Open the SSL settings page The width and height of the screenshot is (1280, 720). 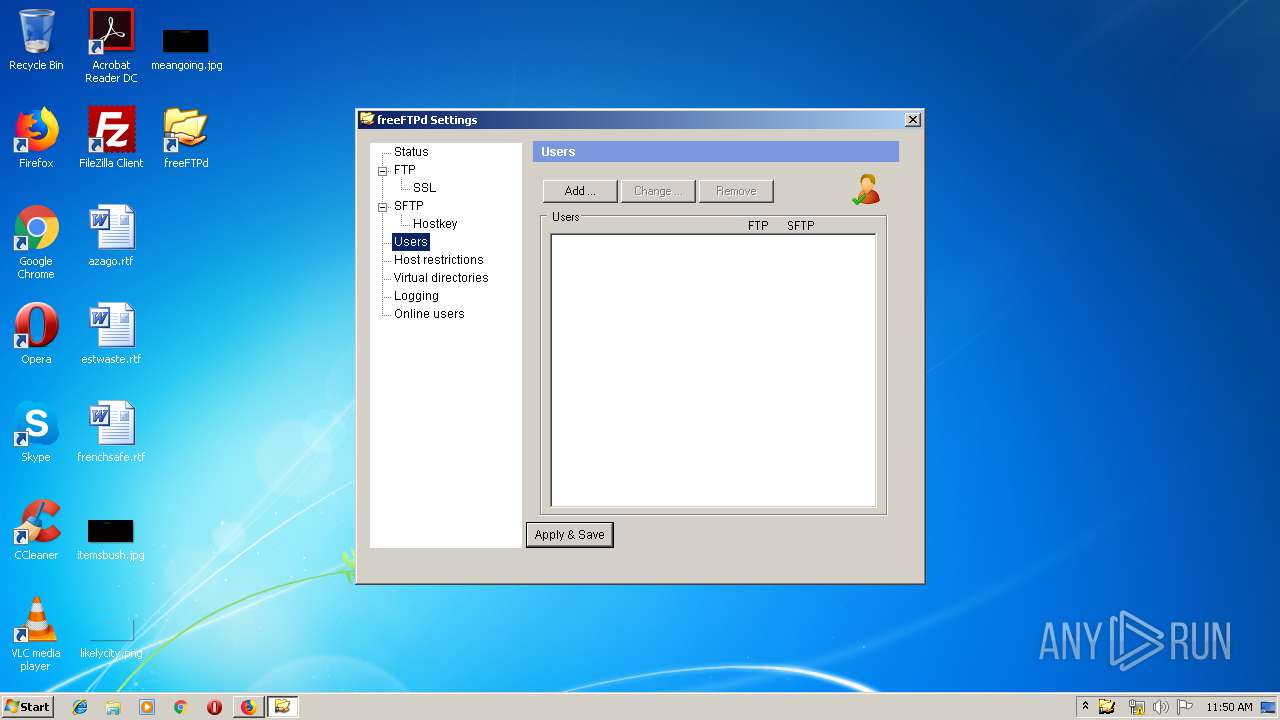pyautogui.click(x=424, y=188)
